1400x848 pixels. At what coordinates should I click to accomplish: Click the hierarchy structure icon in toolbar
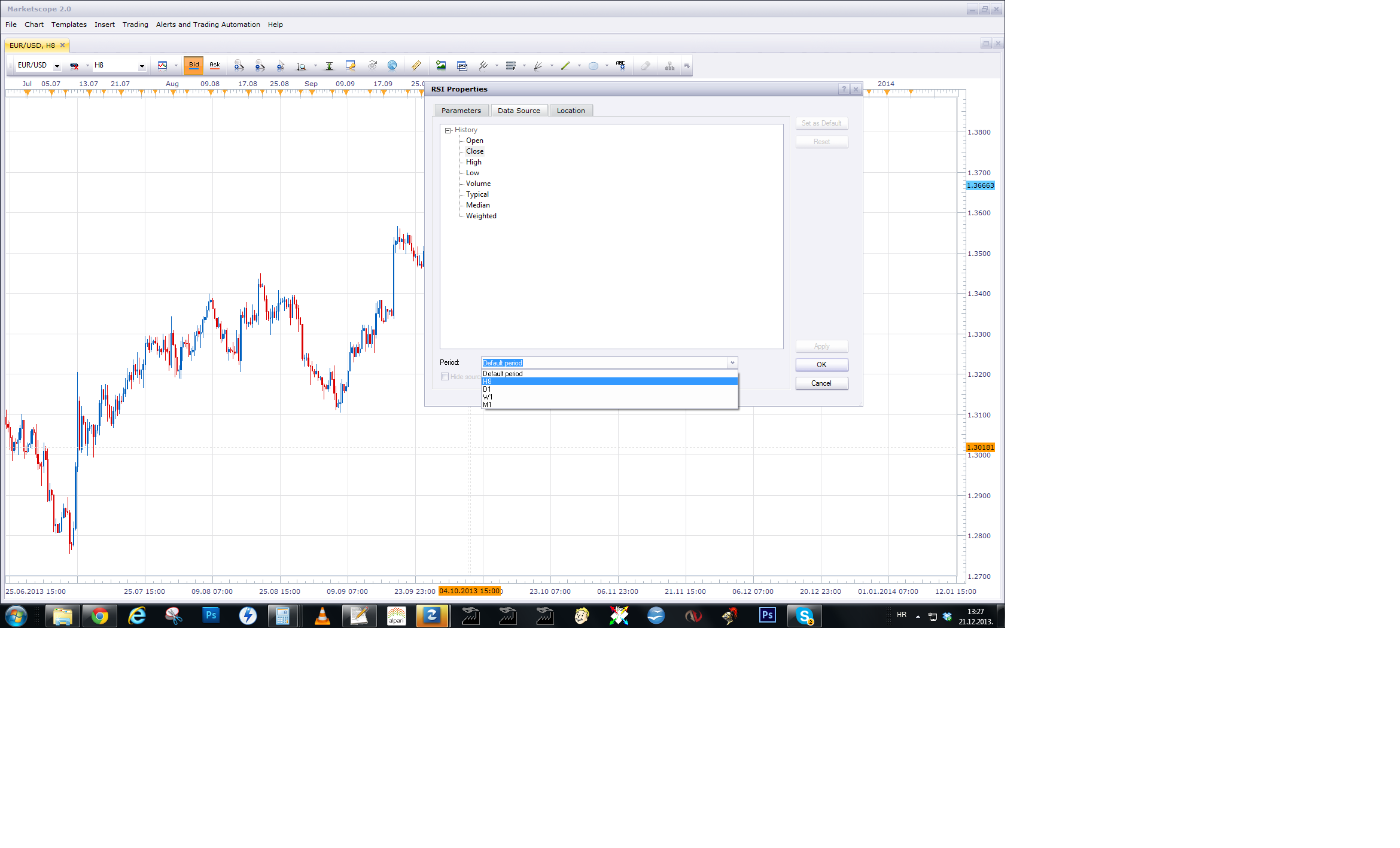tap(670, 66)
